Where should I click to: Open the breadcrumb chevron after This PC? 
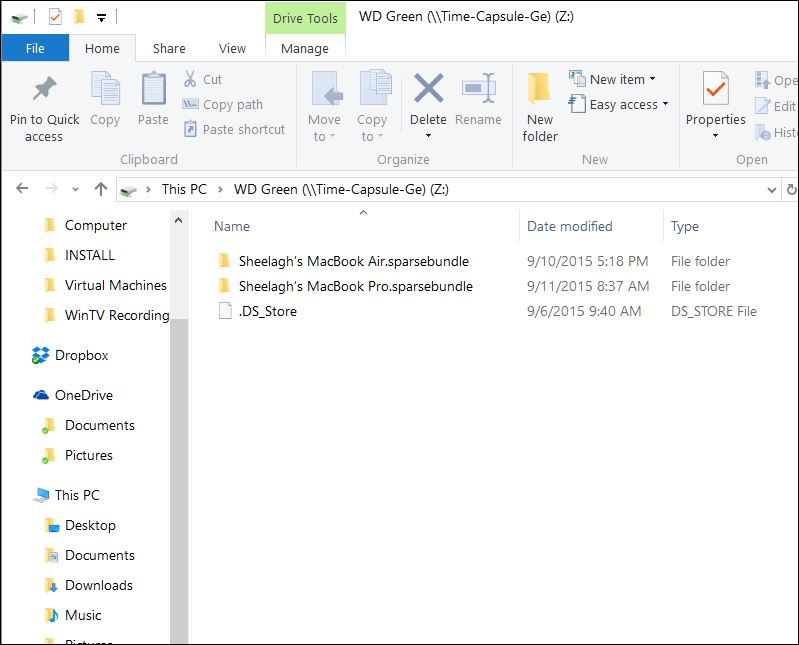point(220,190)
